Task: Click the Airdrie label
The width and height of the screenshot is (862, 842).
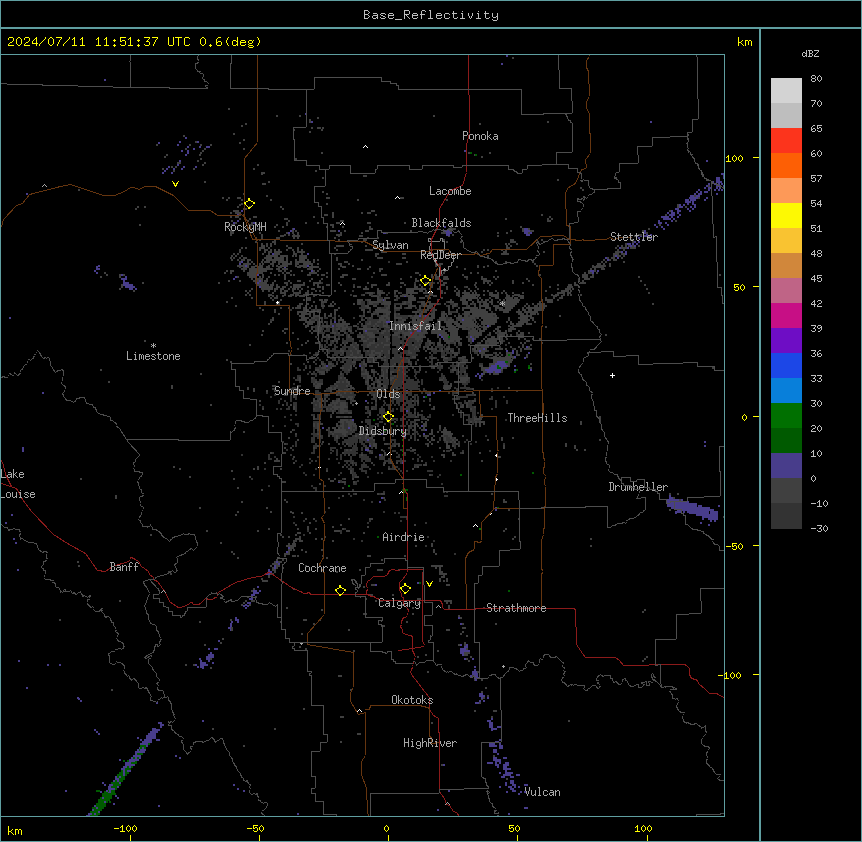Action: click(x=403, y=537)
